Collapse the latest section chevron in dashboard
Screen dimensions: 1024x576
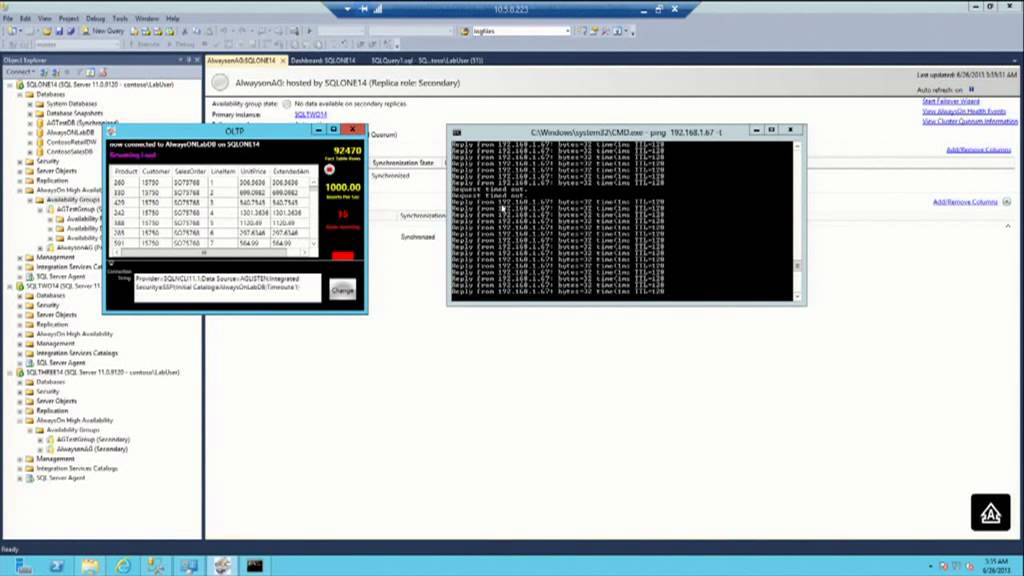pos(1008,226)
